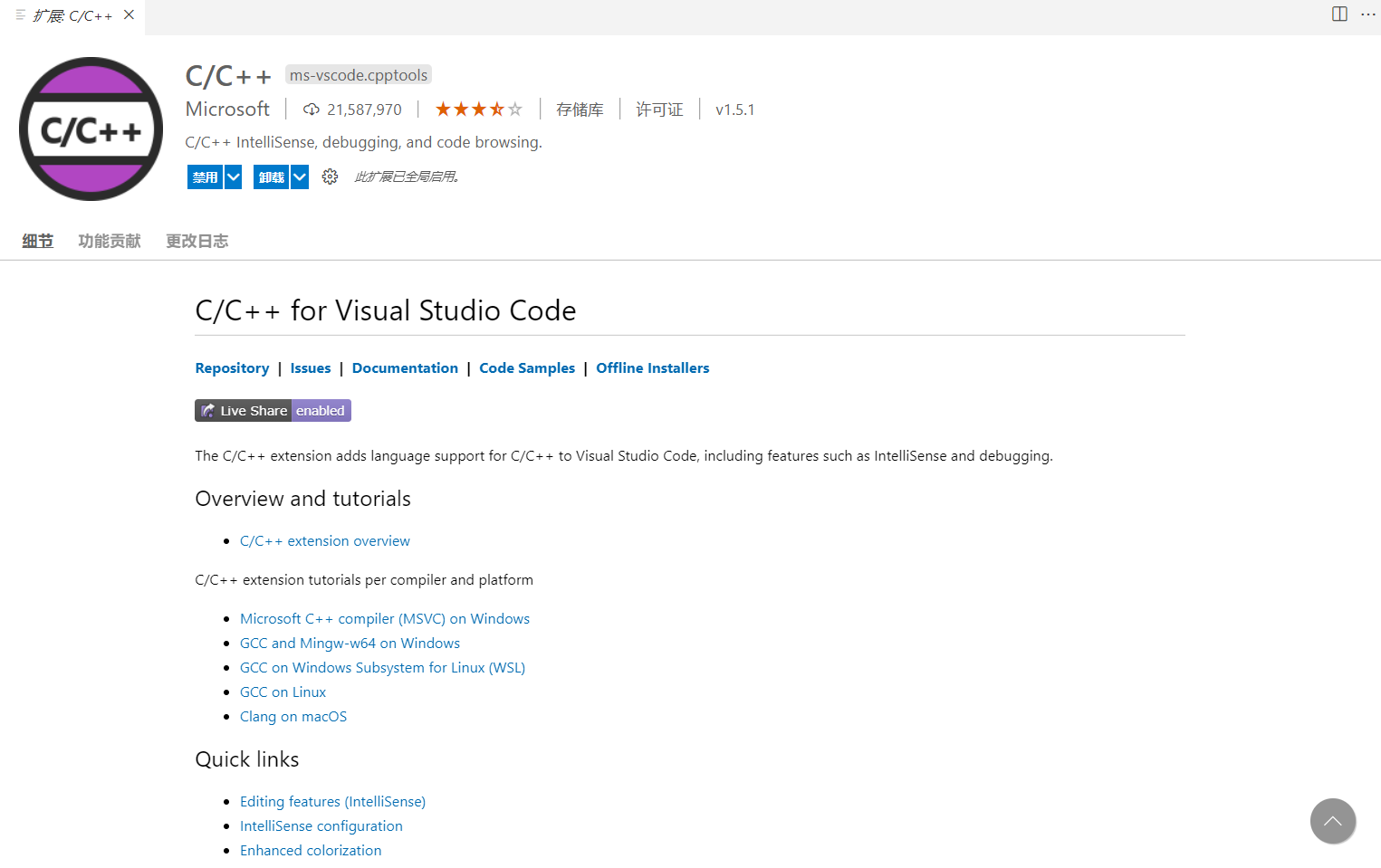Open the Code Samples link
This screenshot has height=868, width=1381.
(527, 368)
